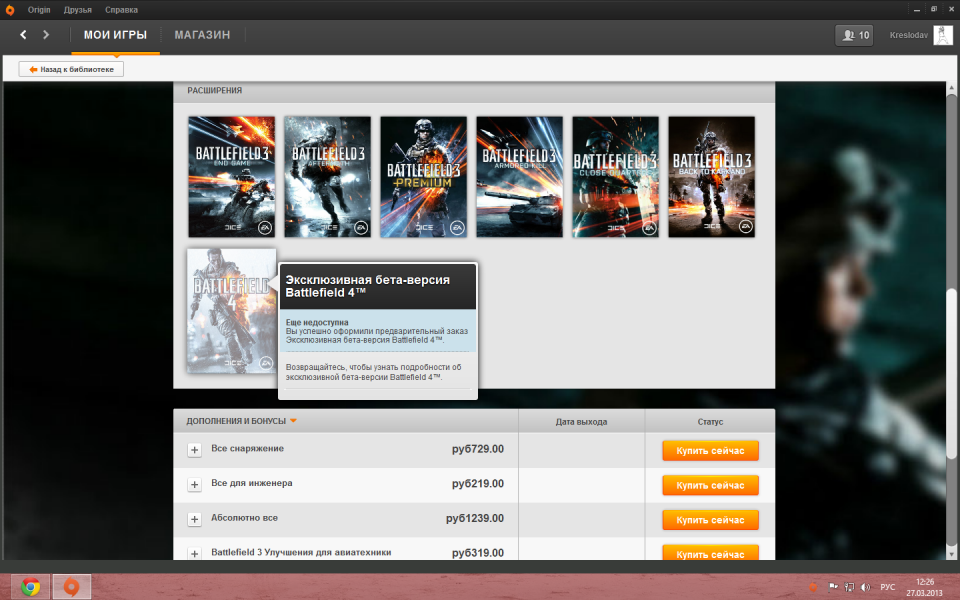Click the РАСШИРЕНИЯ section header

[214, 91]
